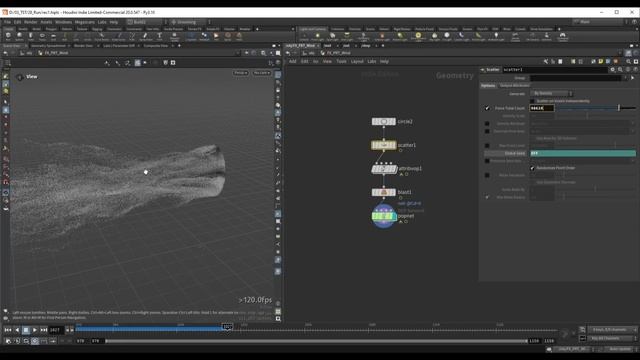Open the No cam camera dropdown
This screenshot has height=360, width=640.
point(261,73)
